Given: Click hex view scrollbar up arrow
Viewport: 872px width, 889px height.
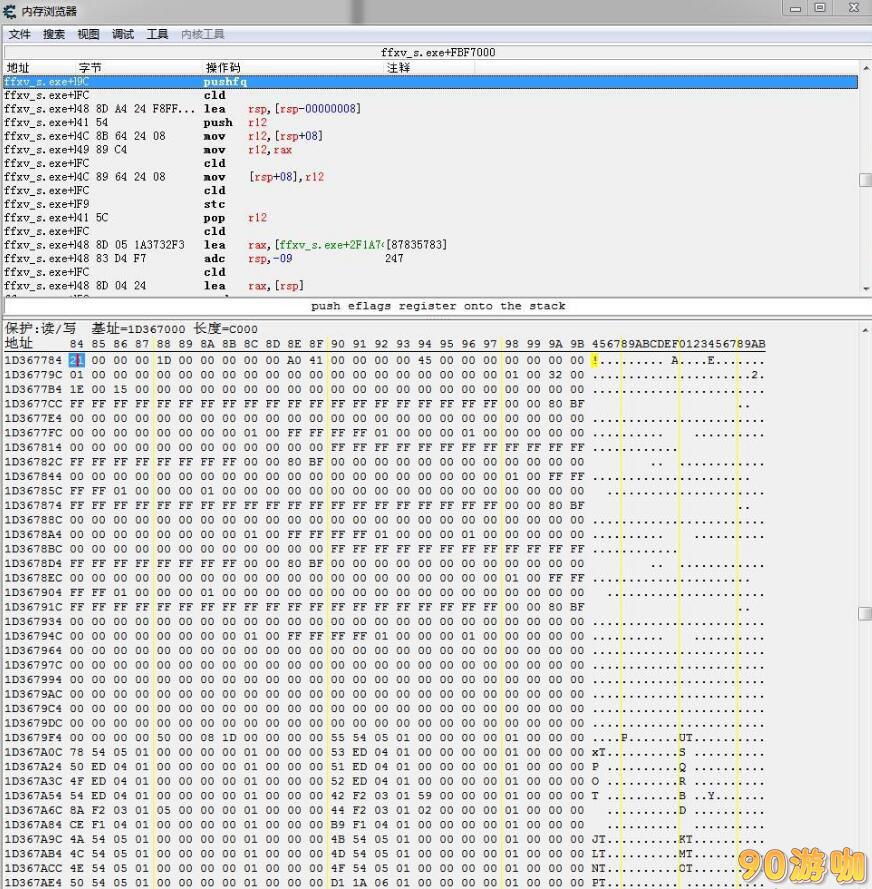Looking at the screenshot, I should 865,330.
